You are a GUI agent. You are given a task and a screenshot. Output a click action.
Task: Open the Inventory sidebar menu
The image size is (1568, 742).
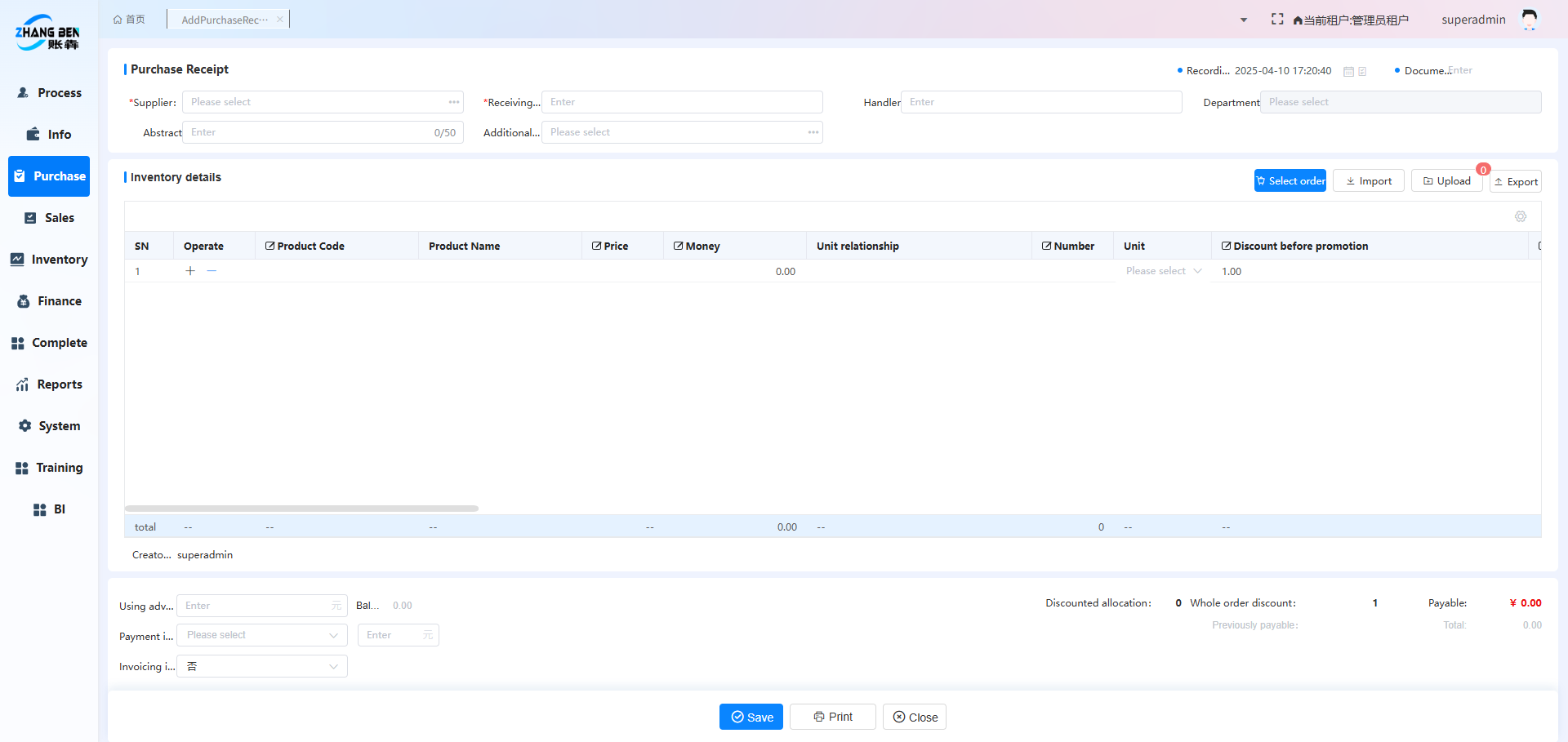tap(49, 260)
